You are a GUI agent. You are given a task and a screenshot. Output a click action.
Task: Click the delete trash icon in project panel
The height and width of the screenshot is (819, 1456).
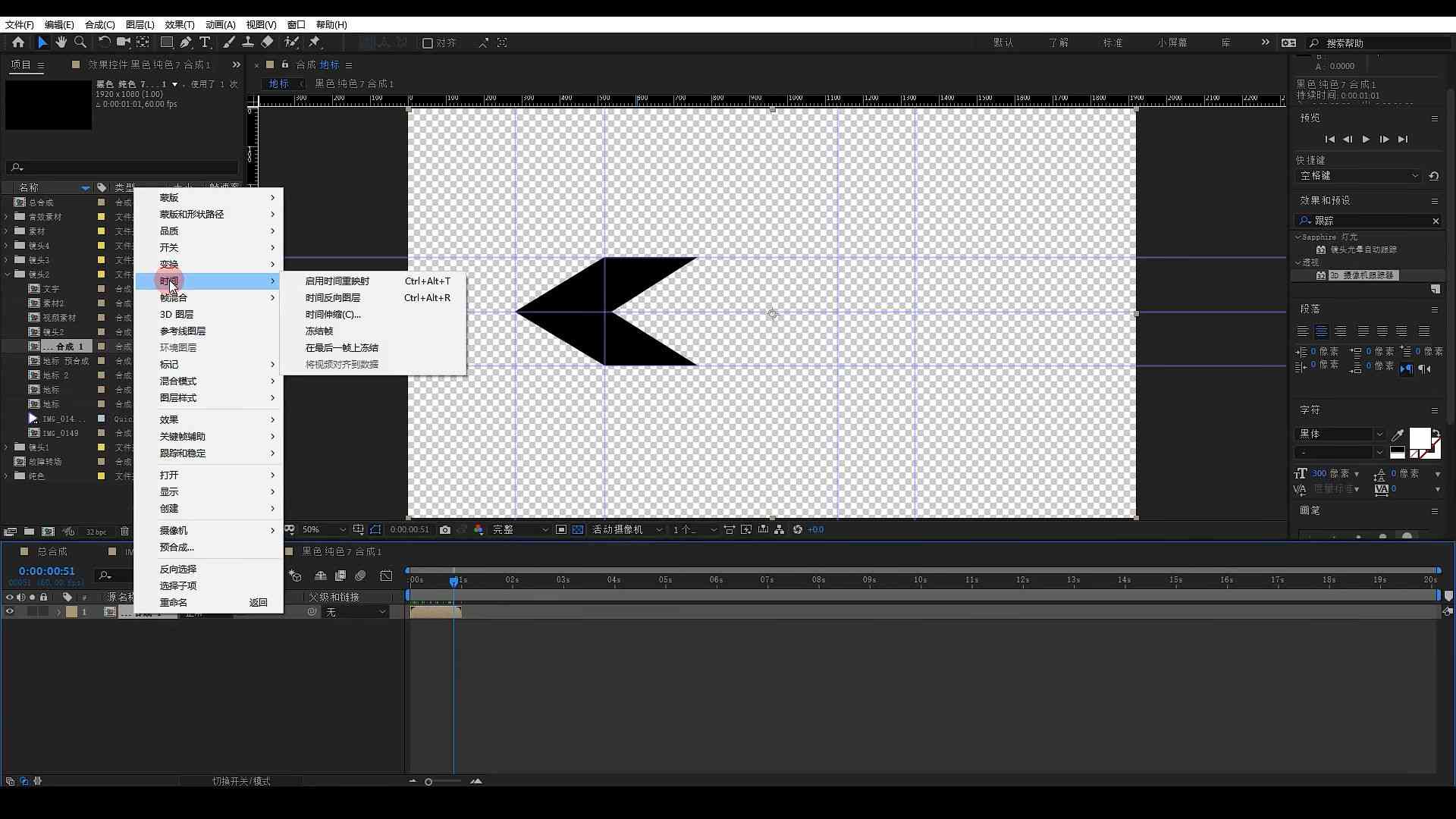pos(125,532)
